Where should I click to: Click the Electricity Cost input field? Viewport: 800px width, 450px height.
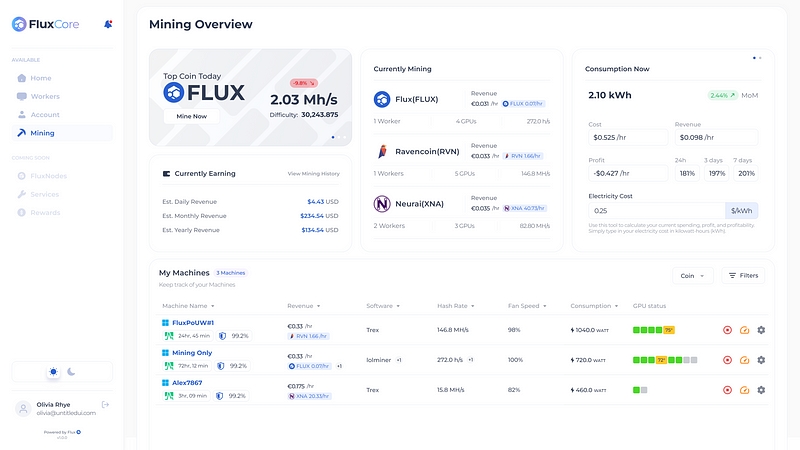(x=657, y=211)
